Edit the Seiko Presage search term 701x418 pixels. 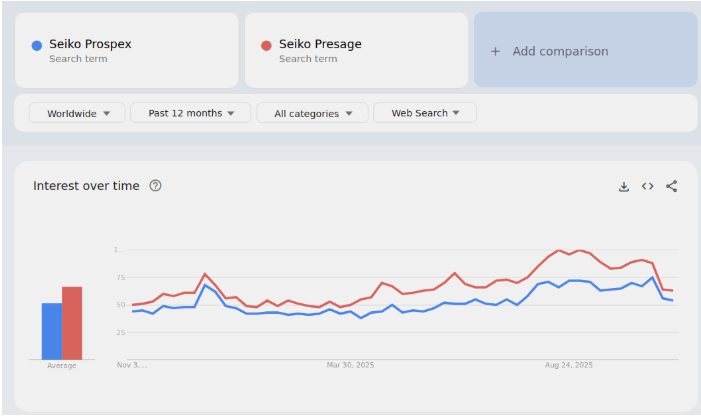point(320,45)
